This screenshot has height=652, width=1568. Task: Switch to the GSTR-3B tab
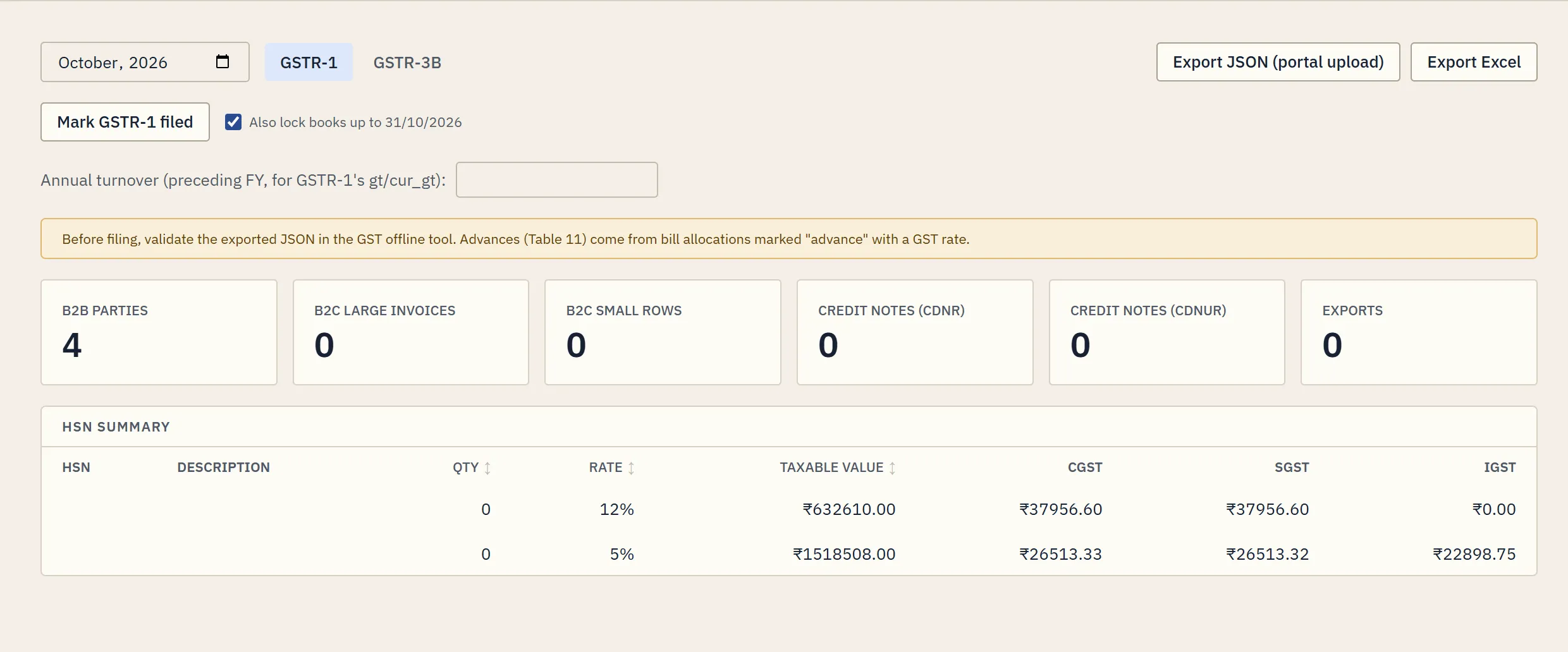[x=407, y=62]
